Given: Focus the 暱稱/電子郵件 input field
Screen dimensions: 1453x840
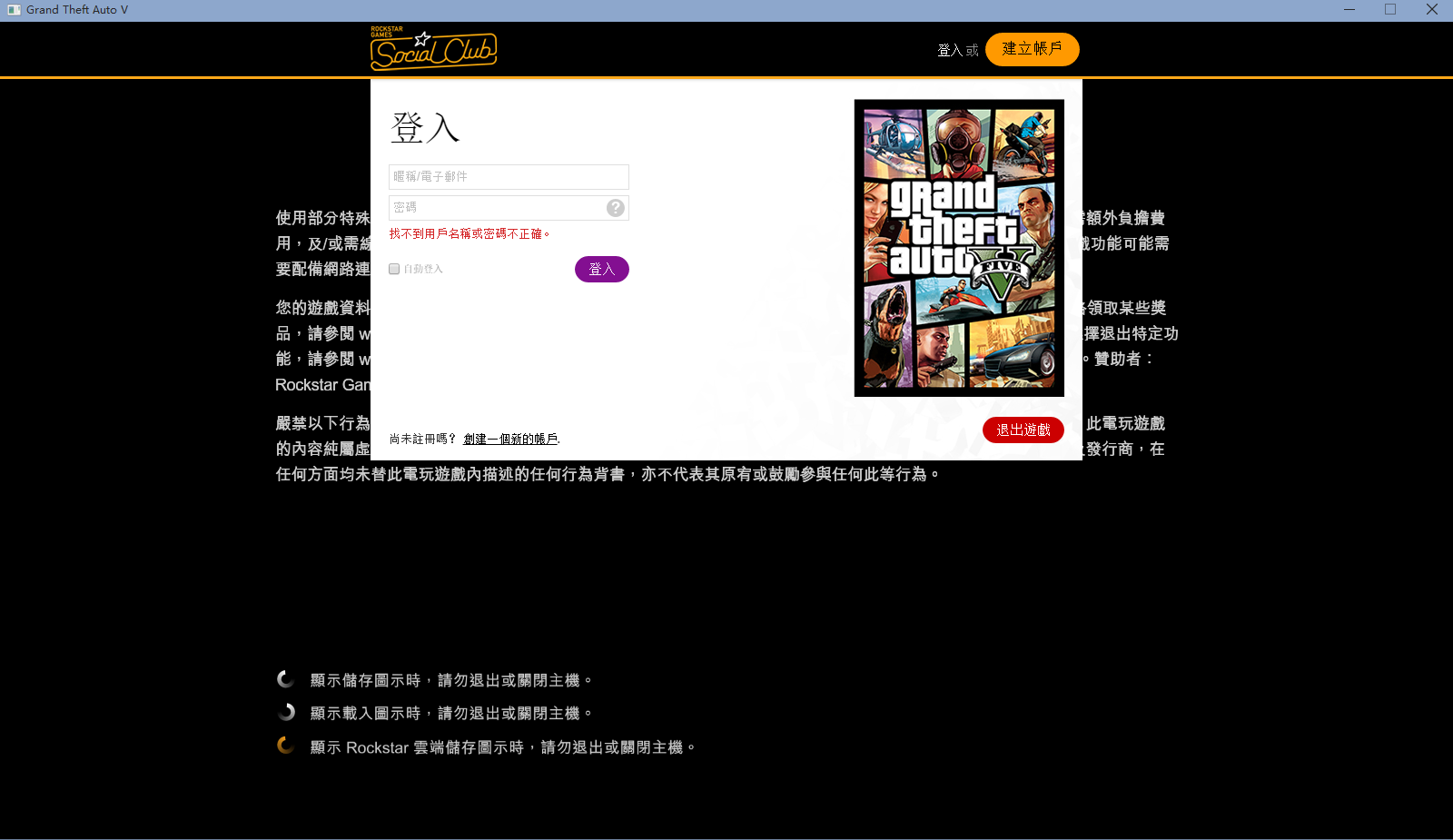Looking at the screenshot, I should click(x=509, y=177).
